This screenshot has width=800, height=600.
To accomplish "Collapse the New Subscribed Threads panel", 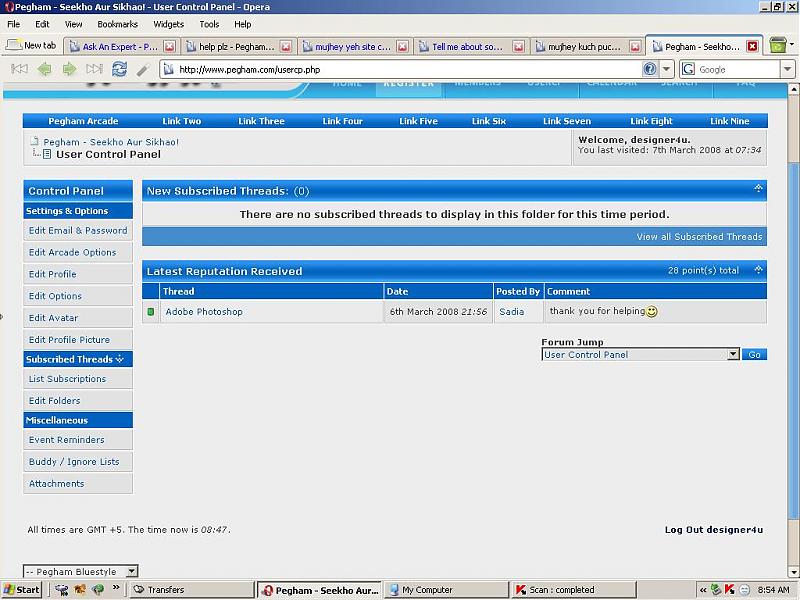I will 758,189.
